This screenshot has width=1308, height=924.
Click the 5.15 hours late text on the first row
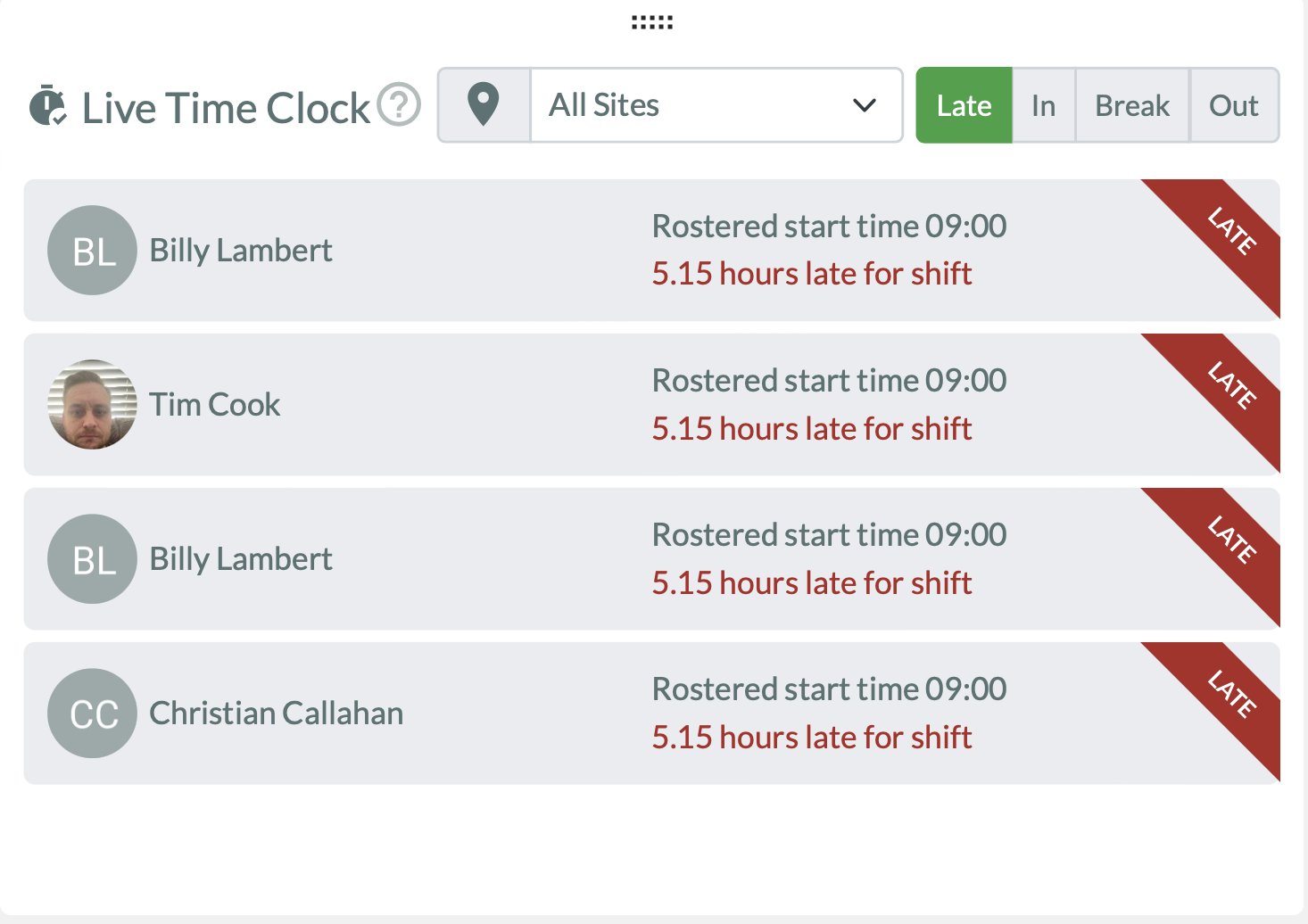[x=812, y=274]
